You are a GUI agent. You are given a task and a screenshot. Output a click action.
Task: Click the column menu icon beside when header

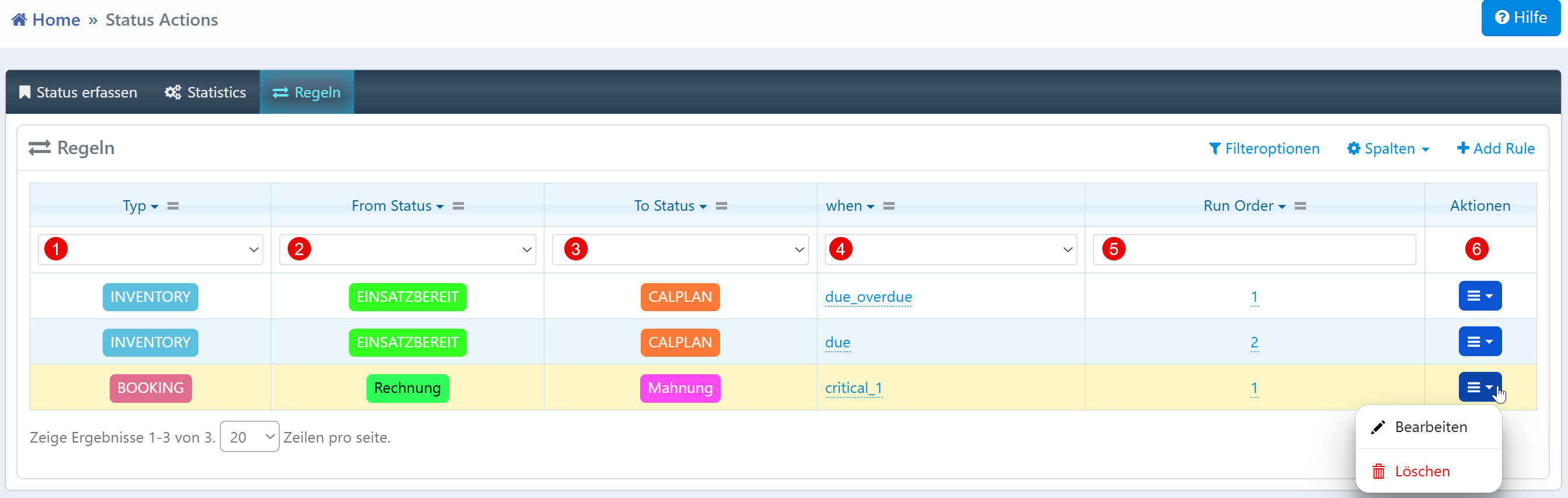pyautogui.click(x=889, y=207)
